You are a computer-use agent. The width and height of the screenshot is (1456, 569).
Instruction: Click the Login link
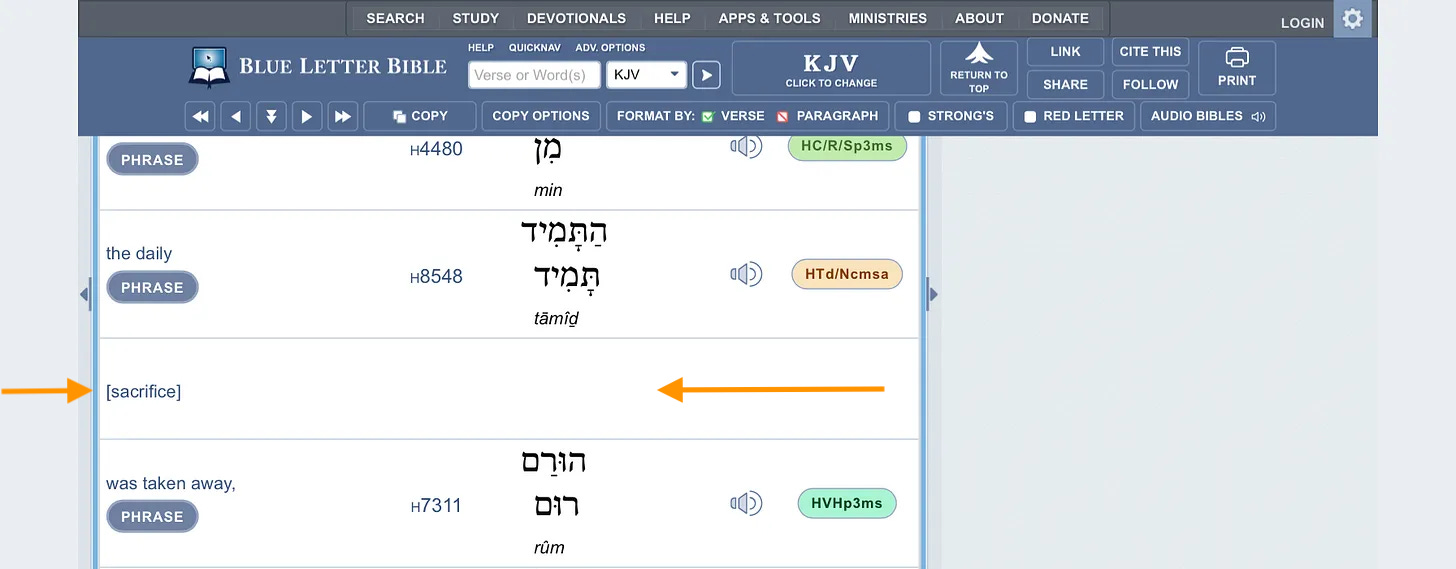point(1302,22)
